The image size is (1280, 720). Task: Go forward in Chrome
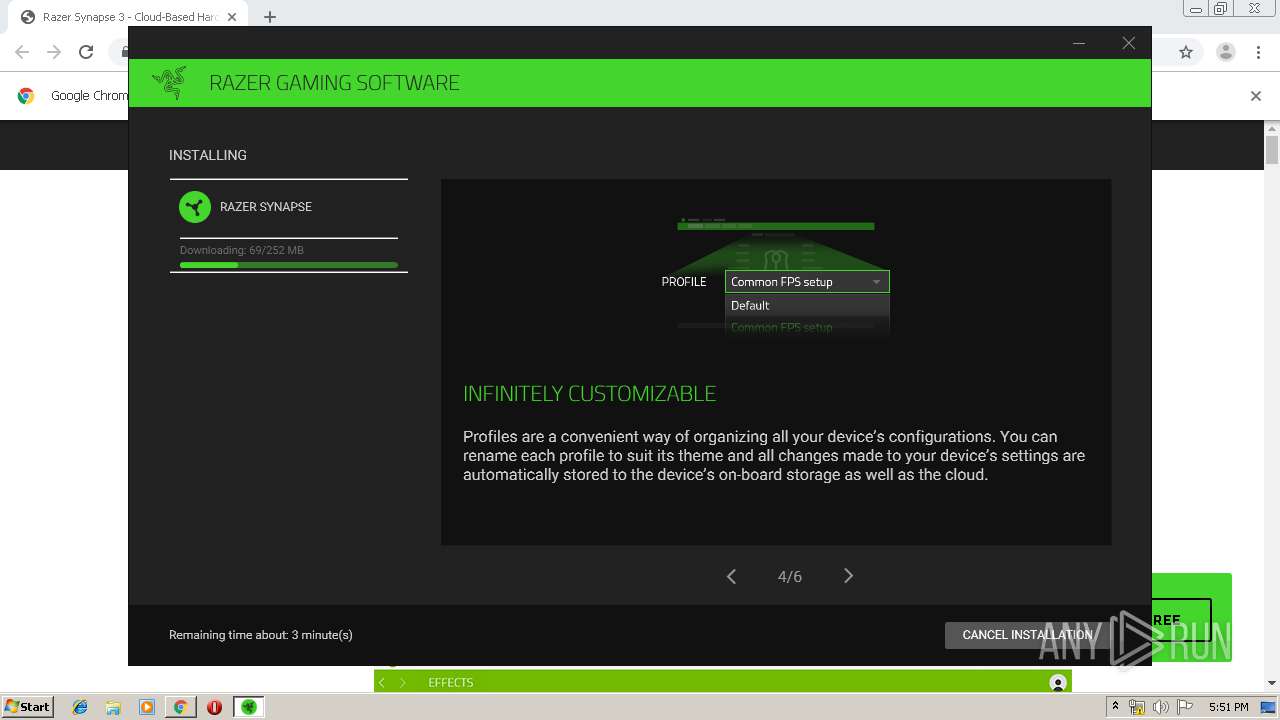point(54,52)
